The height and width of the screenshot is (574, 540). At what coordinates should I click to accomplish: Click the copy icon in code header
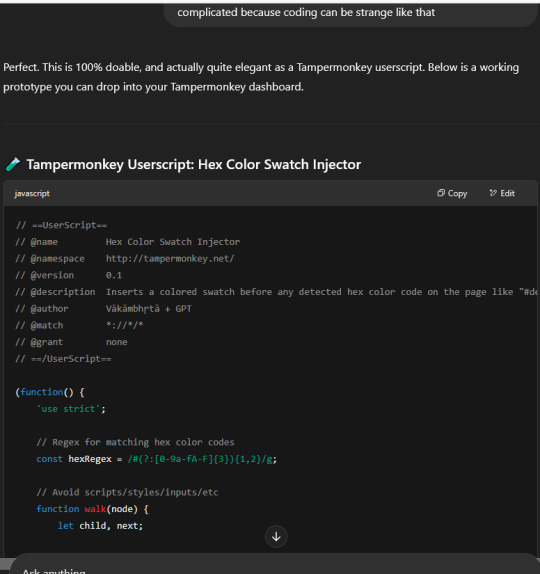coord(441,193)
